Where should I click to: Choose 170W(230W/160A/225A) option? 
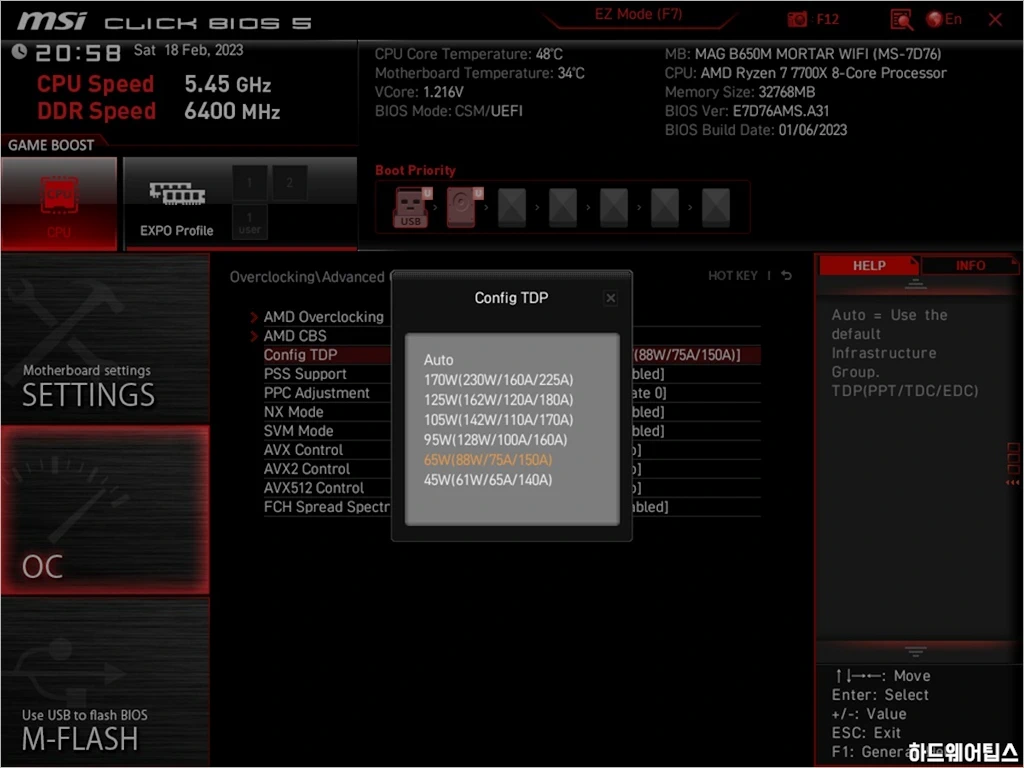tap(498, 380)
